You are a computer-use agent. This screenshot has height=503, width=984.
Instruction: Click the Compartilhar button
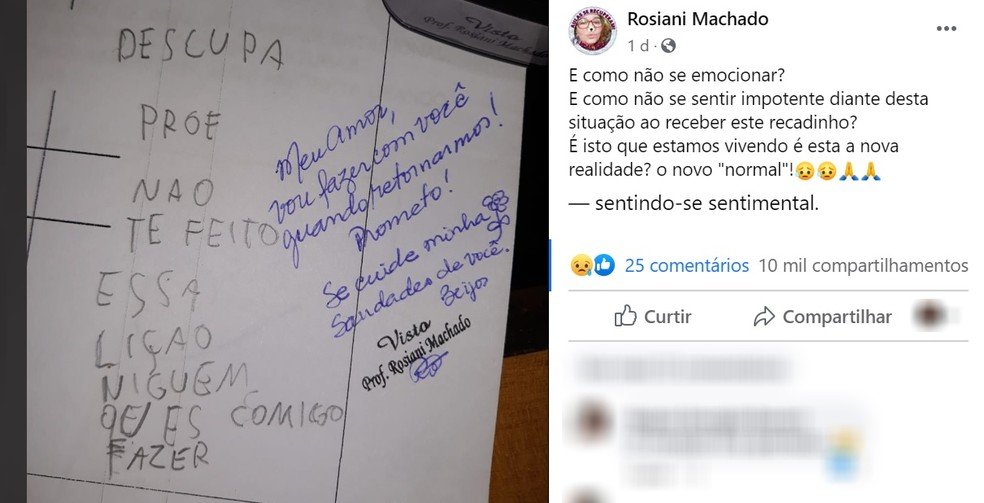823,317
